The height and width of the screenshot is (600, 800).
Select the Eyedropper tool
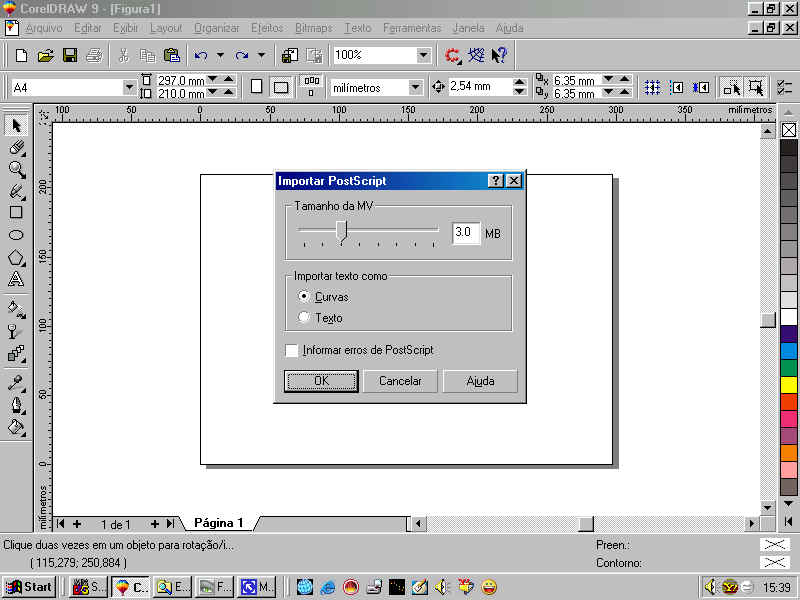coord(16,383)
